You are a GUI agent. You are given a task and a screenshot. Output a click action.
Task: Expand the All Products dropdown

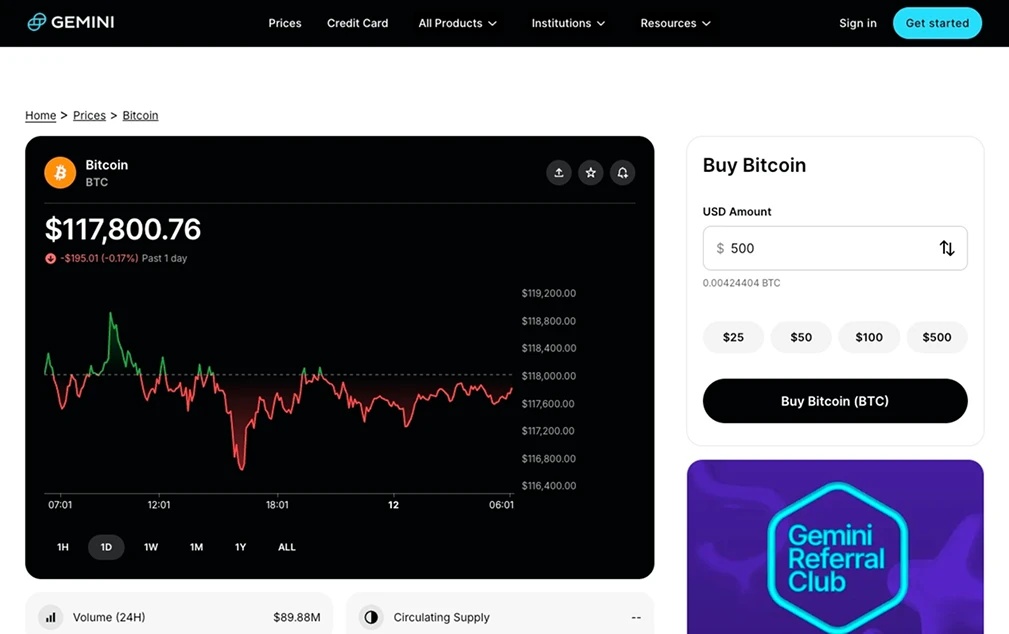pos(457,23)
